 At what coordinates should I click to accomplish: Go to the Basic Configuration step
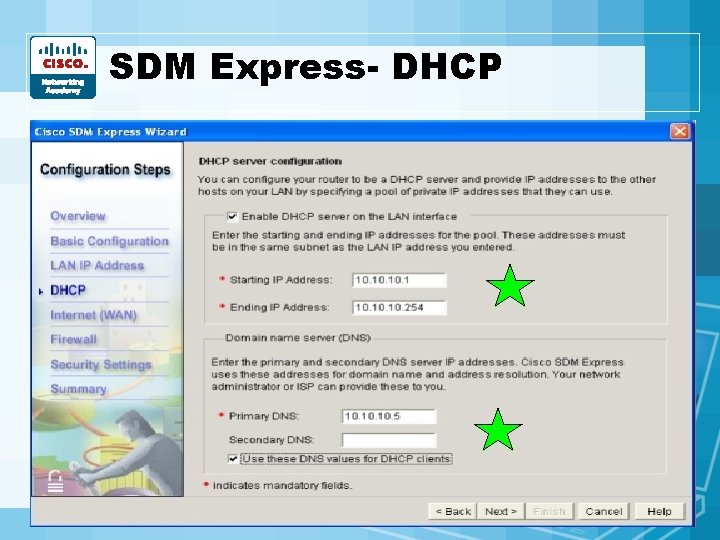click(109, 241)
